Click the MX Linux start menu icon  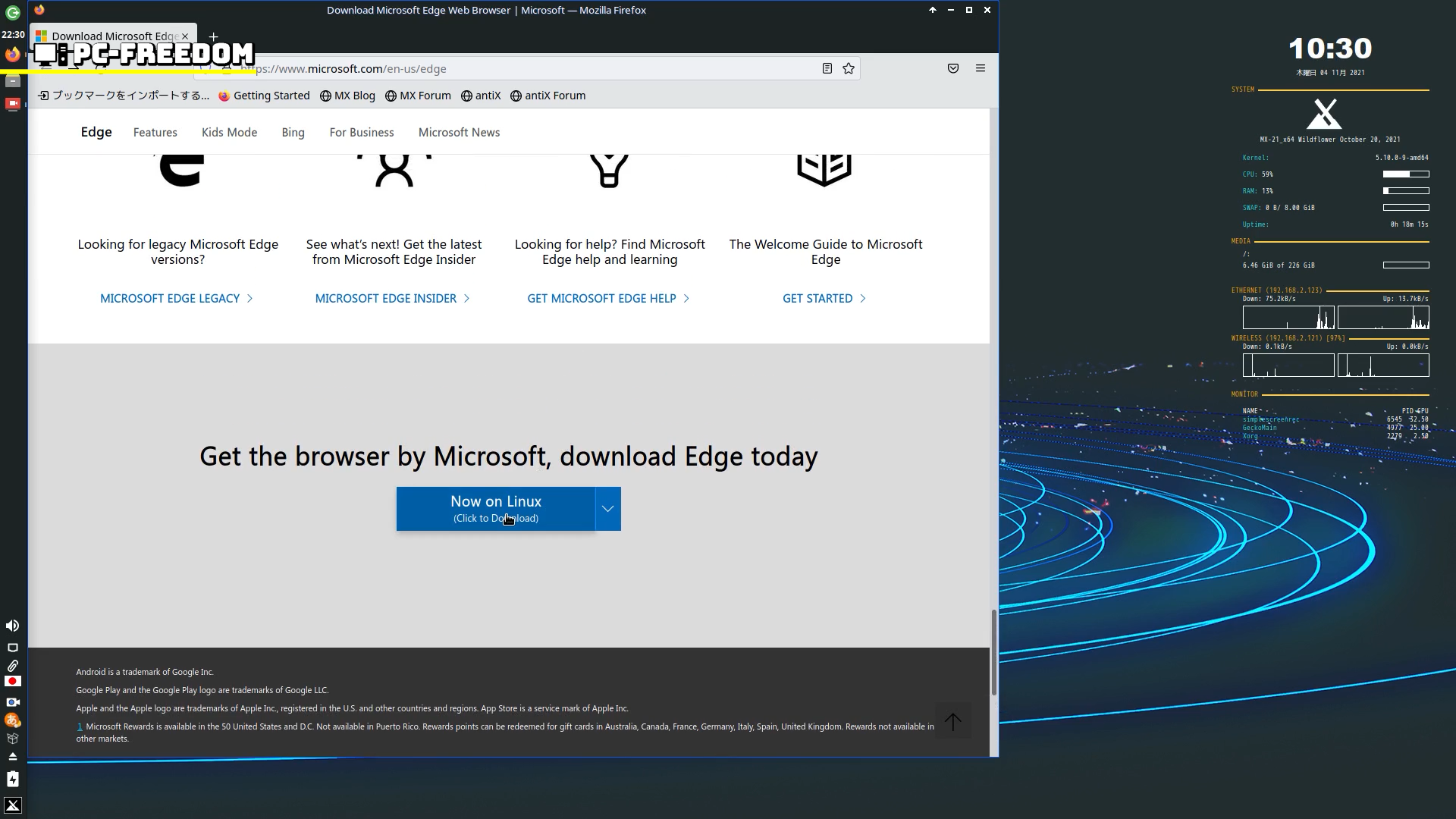click(x=13, y=805)
